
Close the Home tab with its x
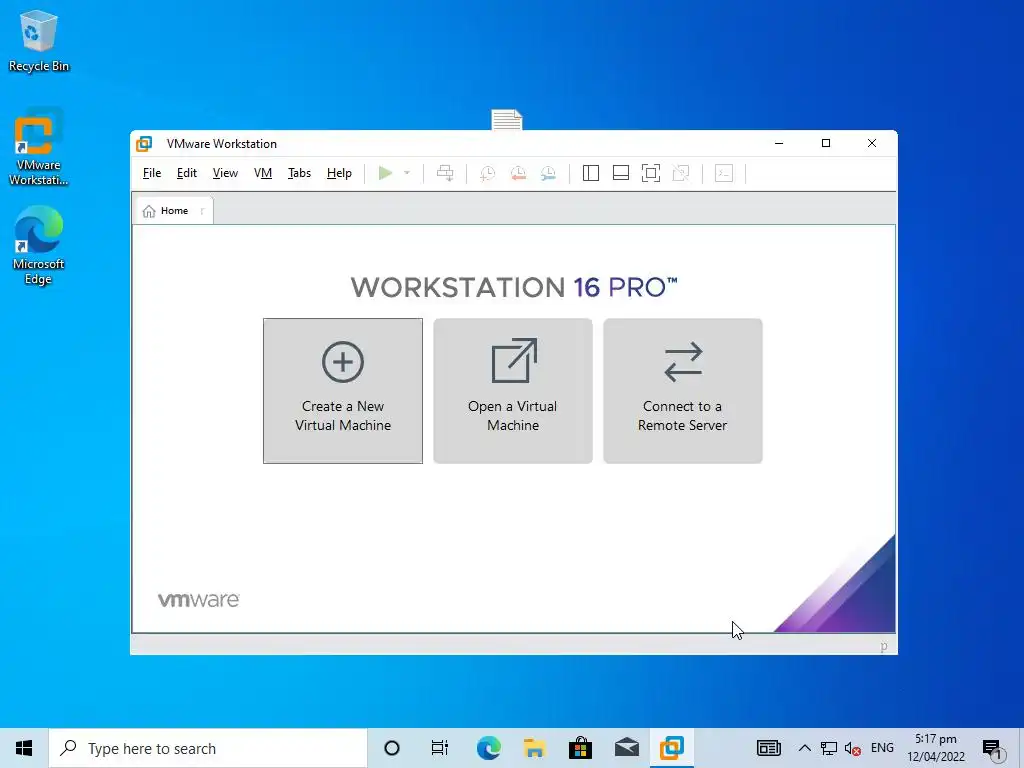(202, 211)
